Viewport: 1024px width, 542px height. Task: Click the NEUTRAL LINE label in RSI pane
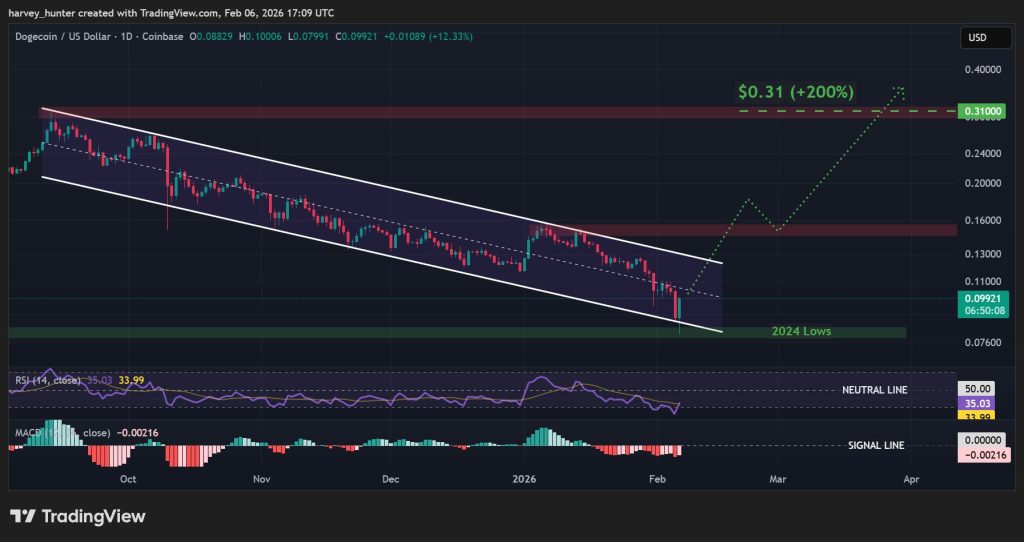click(876, 389)
